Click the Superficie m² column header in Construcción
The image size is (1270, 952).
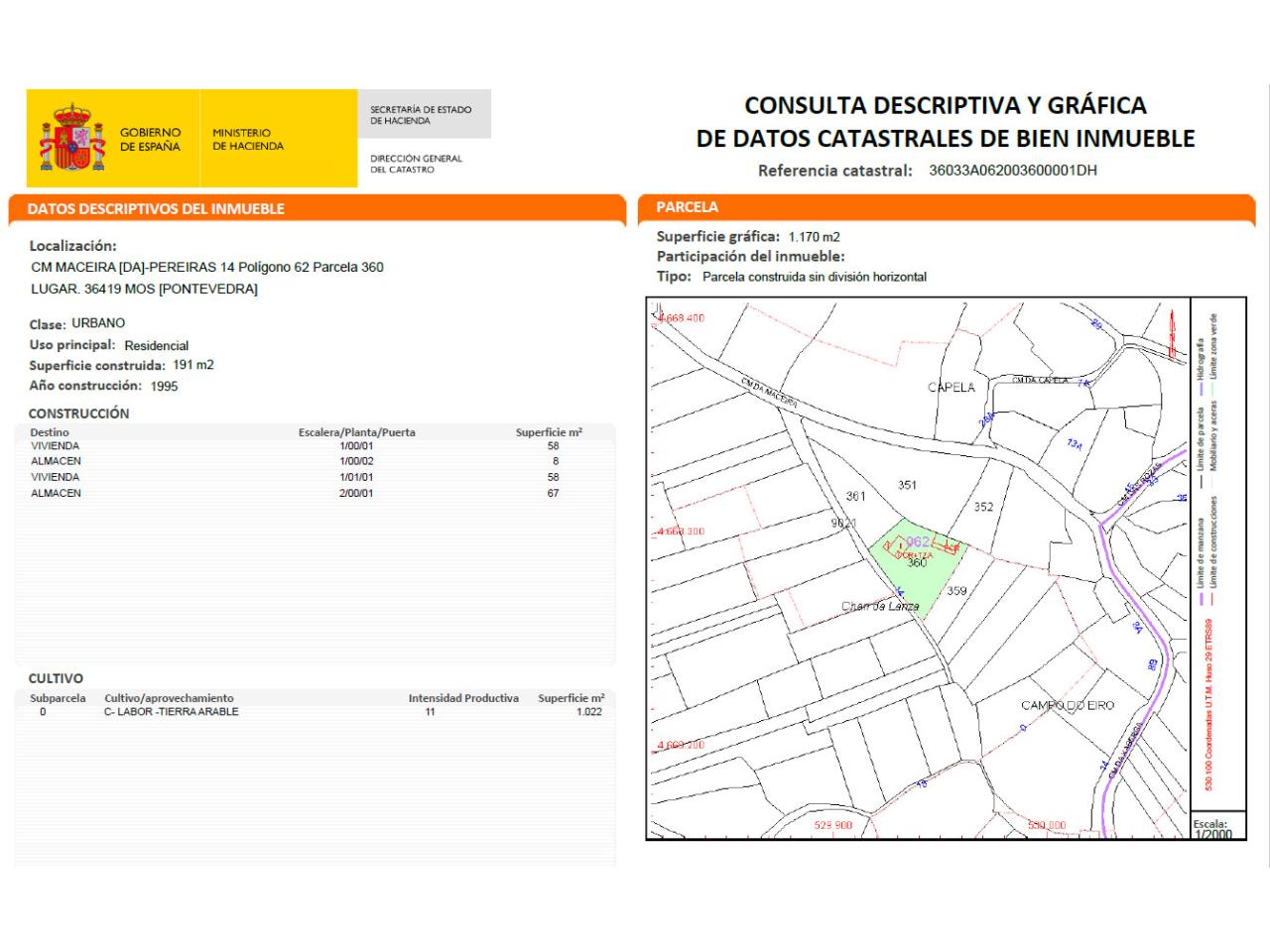tap(549, 432)
